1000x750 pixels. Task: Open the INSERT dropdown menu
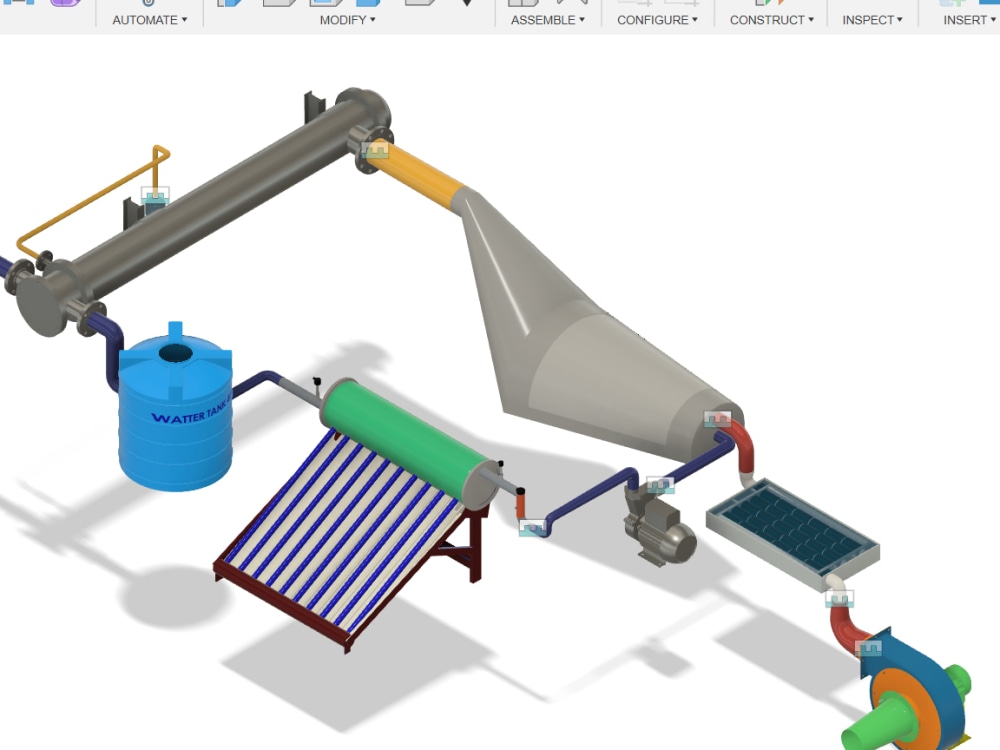coord(969,20)
